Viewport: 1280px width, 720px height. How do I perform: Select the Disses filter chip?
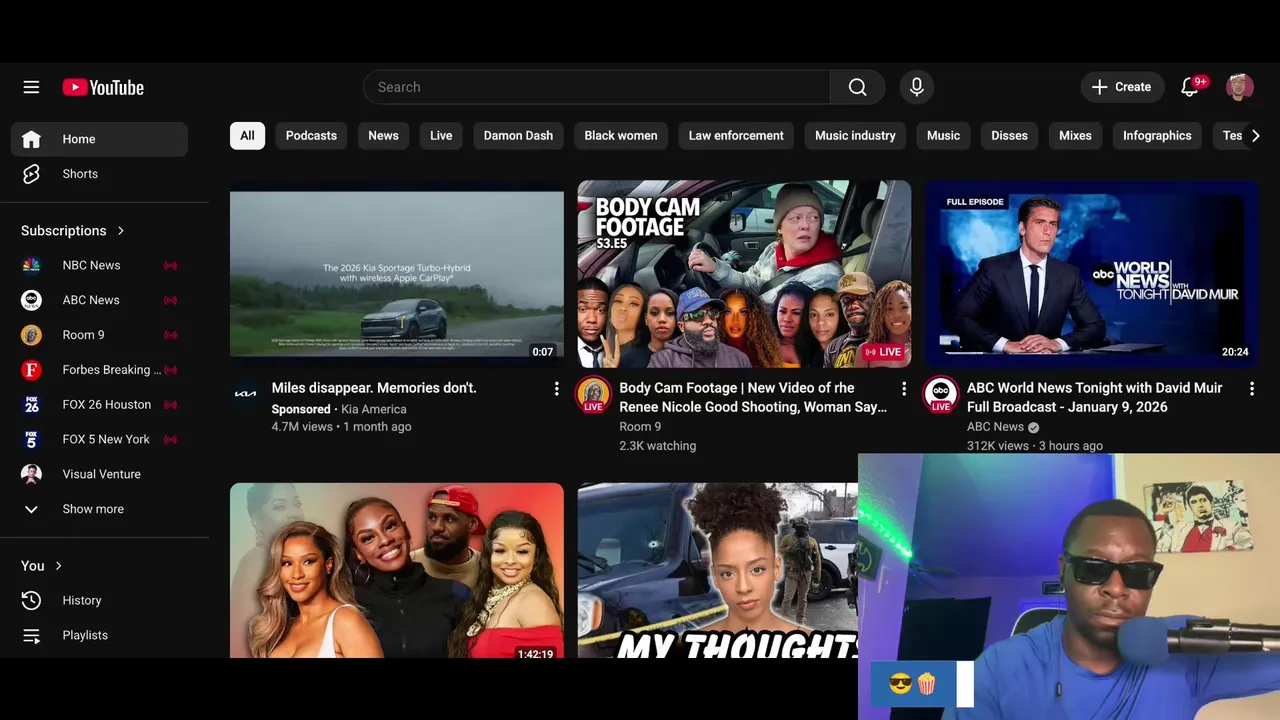click(1009, 136)
